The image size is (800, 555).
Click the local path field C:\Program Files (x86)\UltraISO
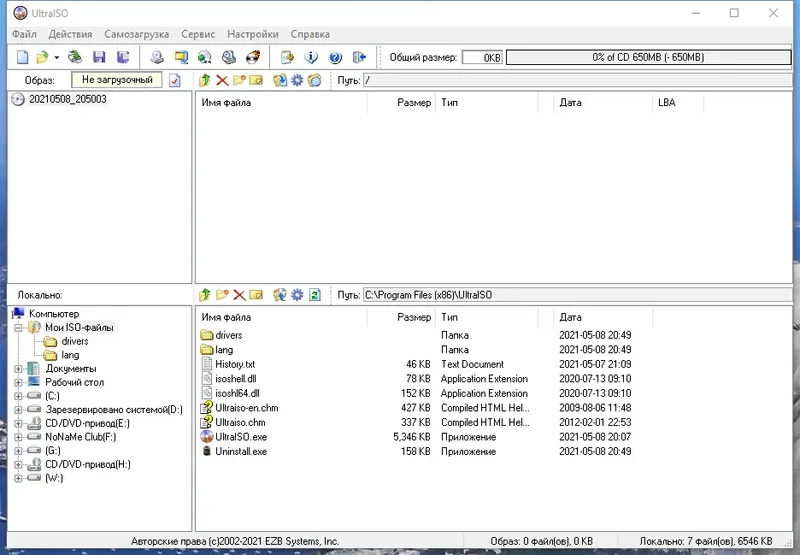click(577, 295)
